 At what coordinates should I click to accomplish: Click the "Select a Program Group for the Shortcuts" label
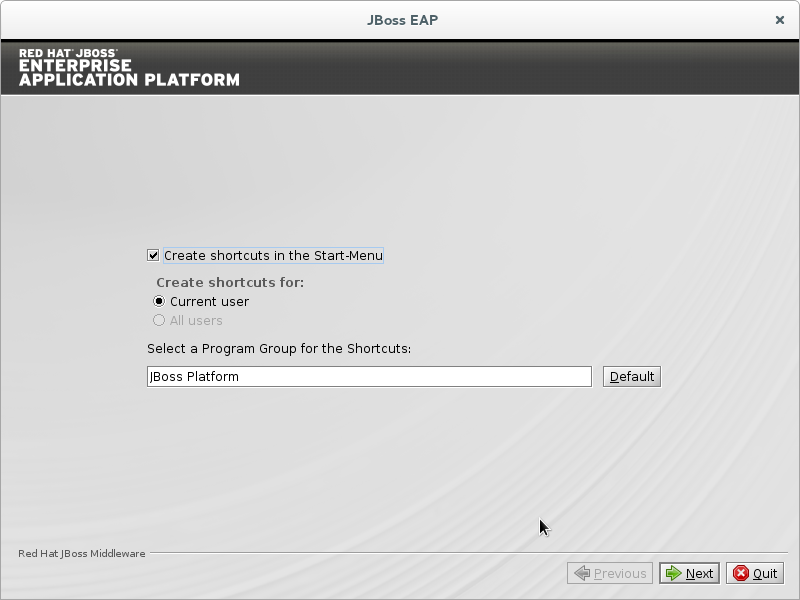[x=279, y=348]
